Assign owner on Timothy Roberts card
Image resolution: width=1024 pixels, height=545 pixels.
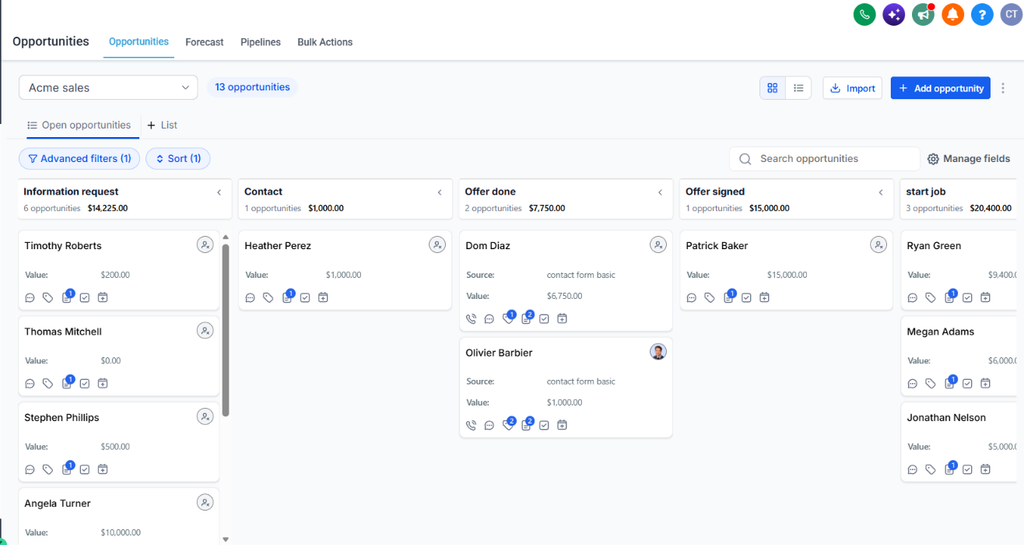pyautogui.click(x=205, y=245)
